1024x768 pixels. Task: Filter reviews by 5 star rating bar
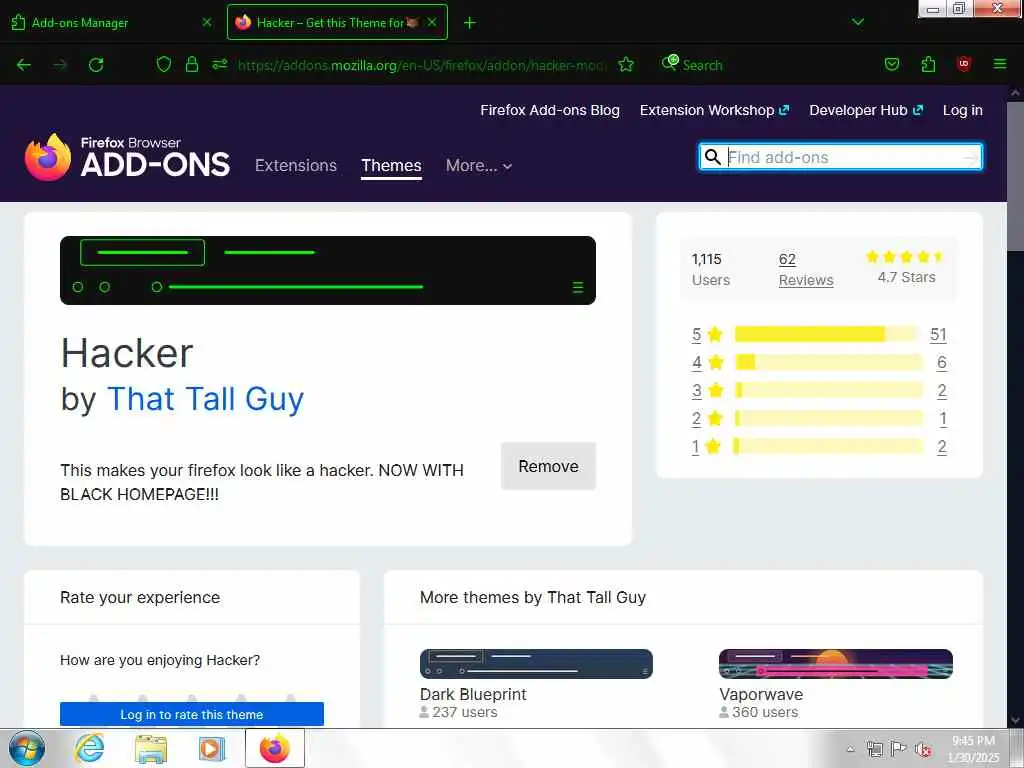pyautogui.click(x=827, y=334)
